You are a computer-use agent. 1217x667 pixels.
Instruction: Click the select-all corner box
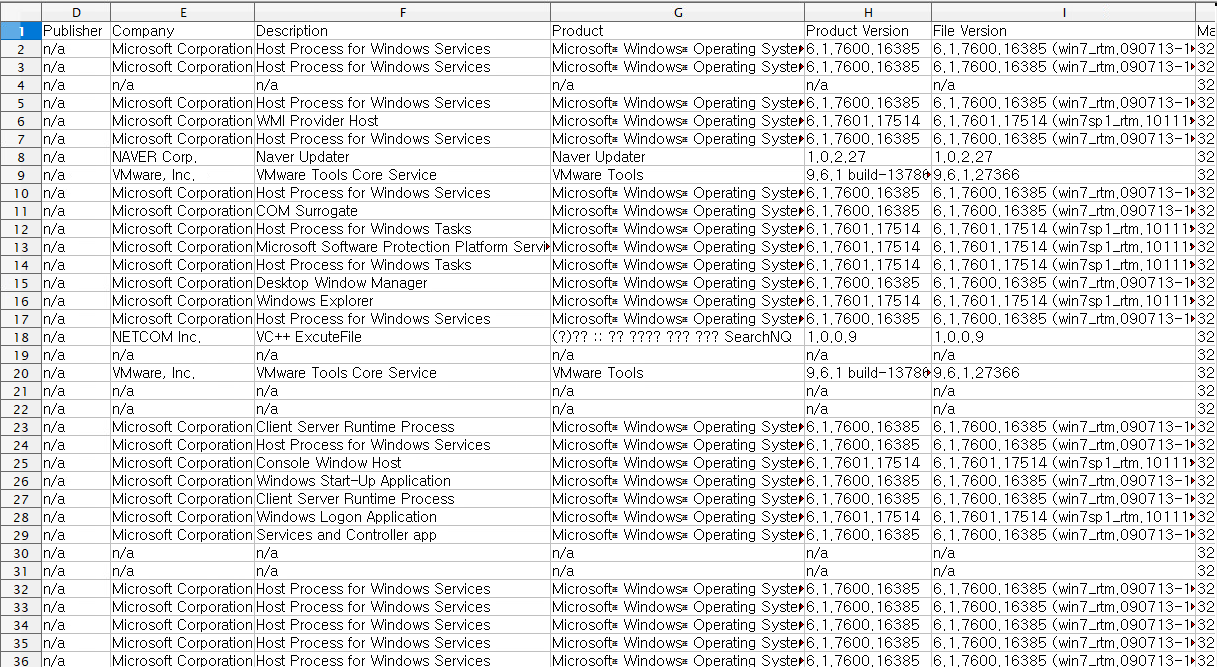click(x=20, y=12)
